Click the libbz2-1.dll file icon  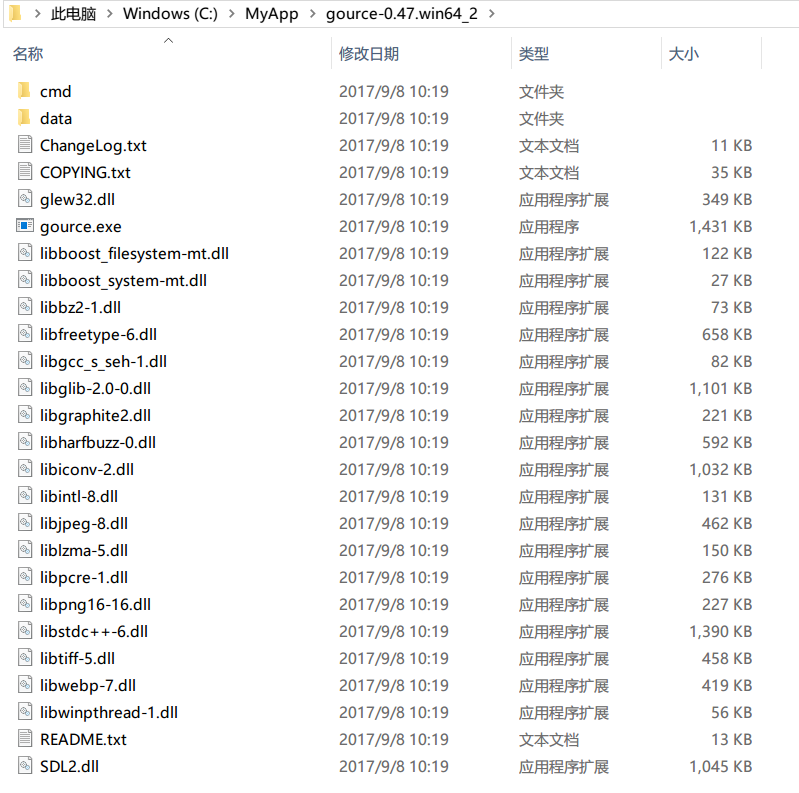[25, 307]
